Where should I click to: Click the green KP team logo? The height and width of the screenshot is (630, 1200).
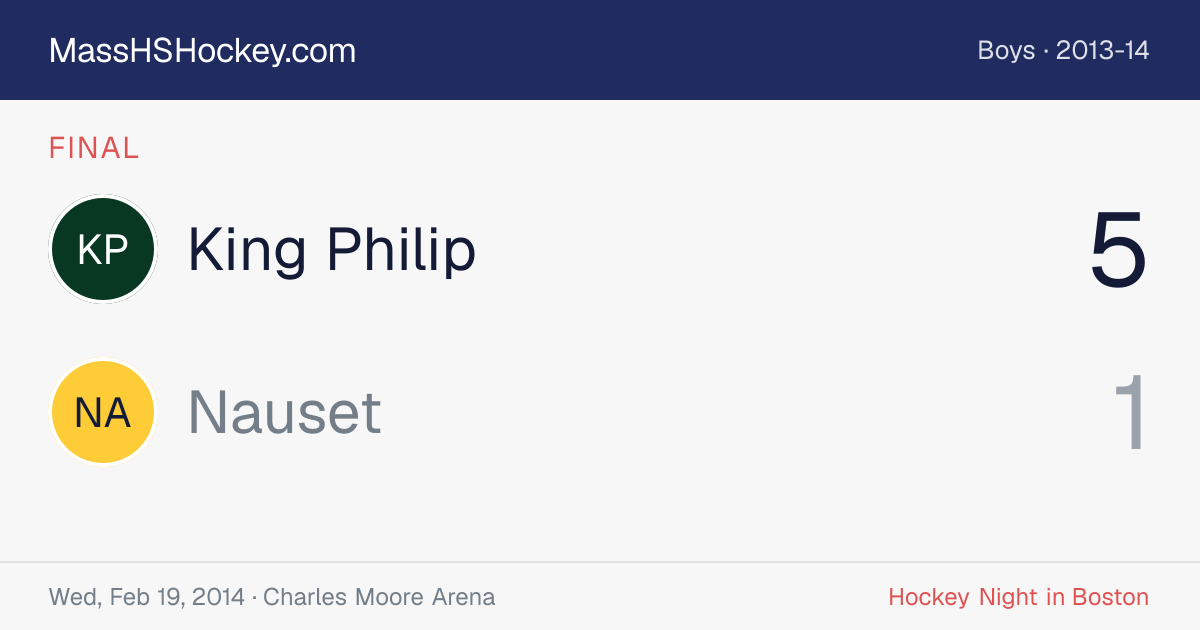[x=103, y=250]
